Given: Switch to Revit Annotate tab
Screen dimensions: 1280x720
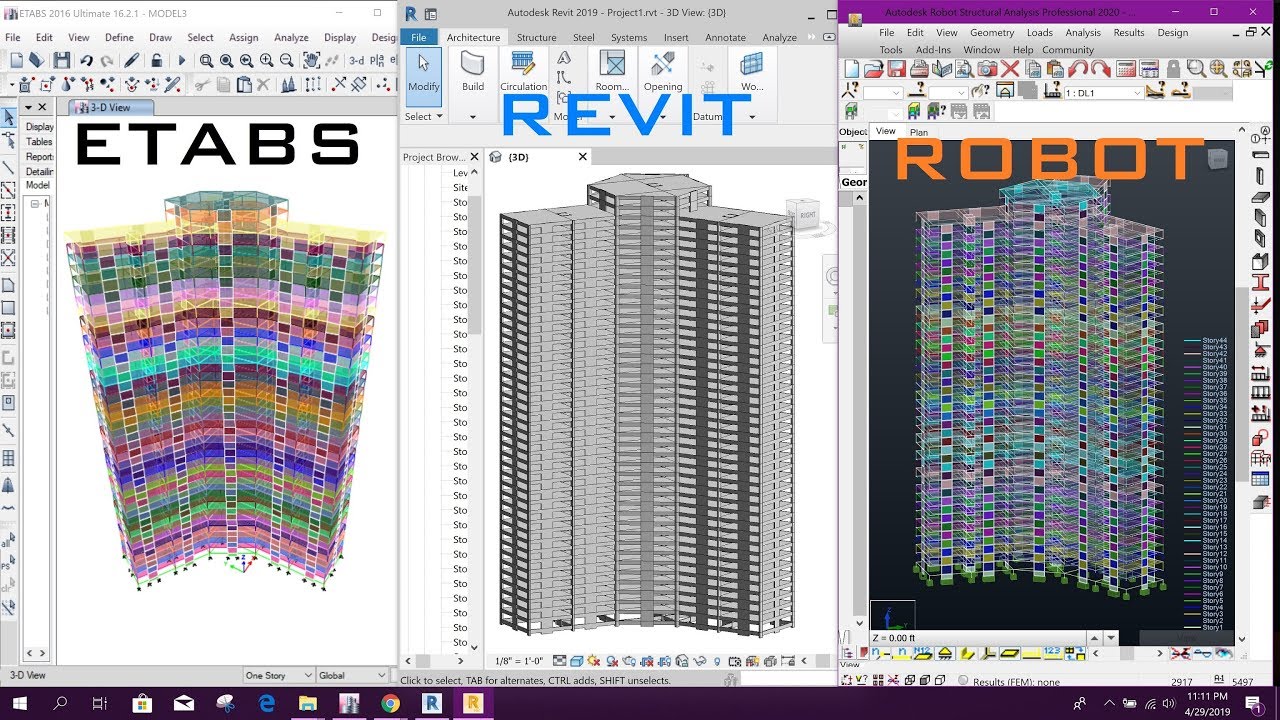Looking at the screenshot, I should pyautogui.click(x=725, y=38).
